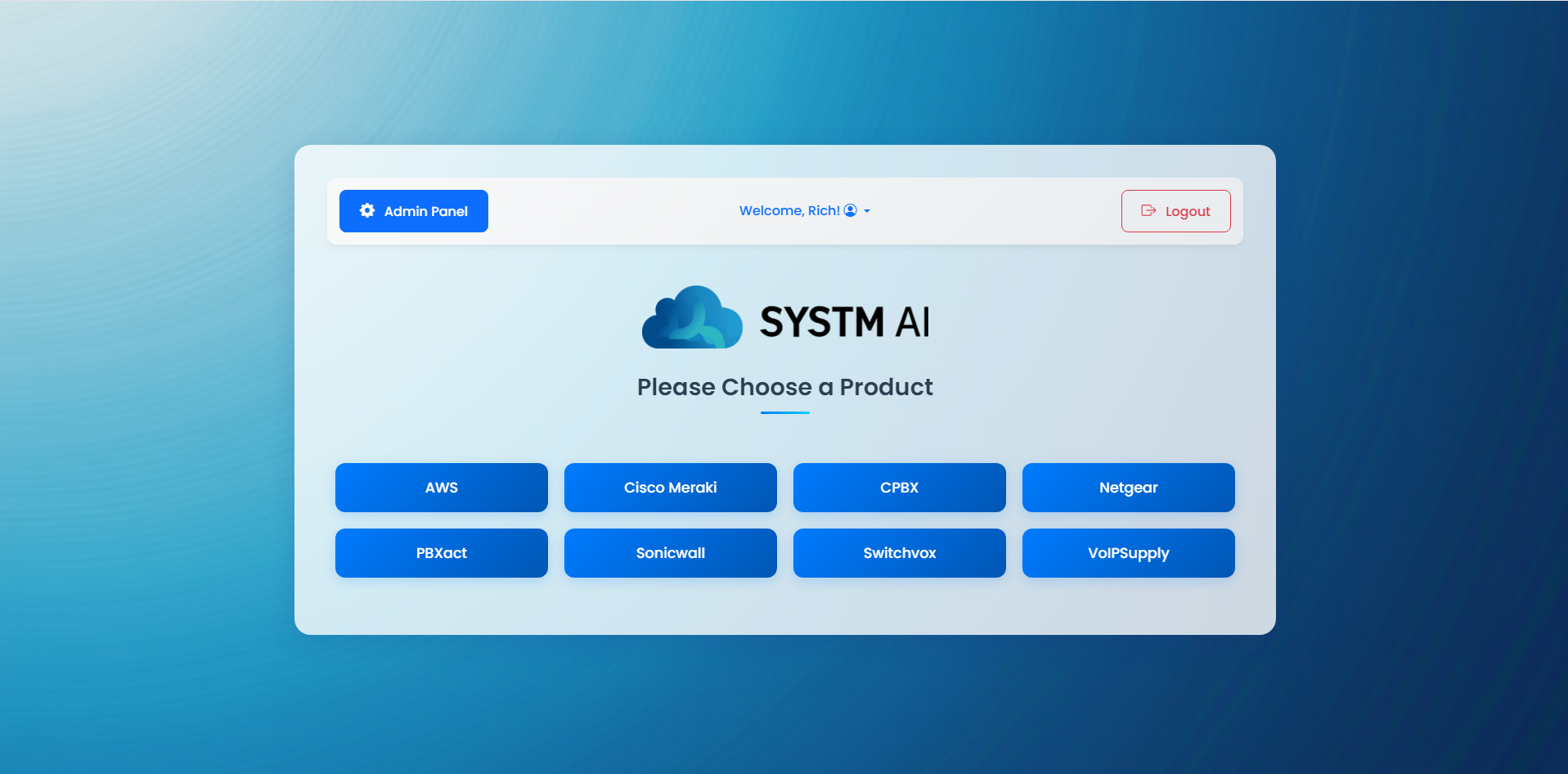Choose the Cisco Meraki product
Viewport: 1568px width, 774px height.
point(670,488)
